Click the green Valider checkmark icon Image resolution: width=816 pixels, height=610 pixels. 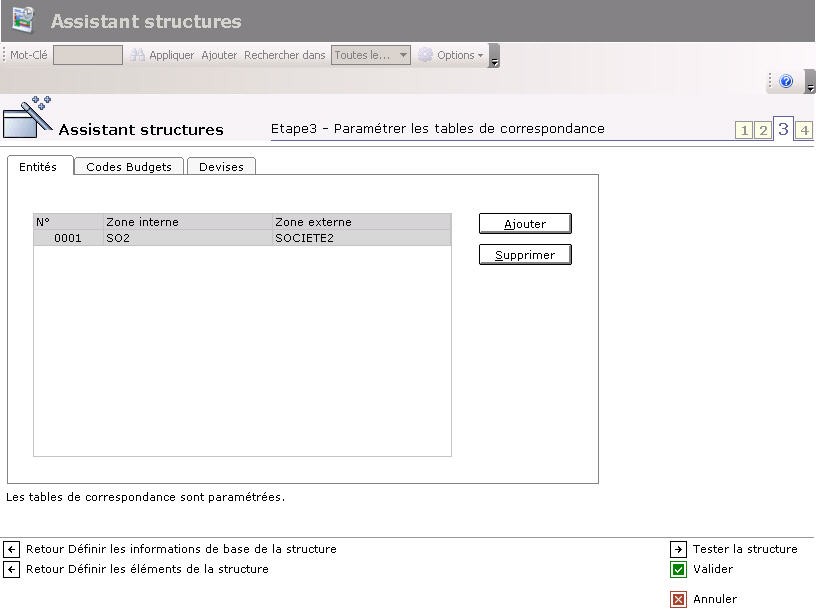pos(679,570)
